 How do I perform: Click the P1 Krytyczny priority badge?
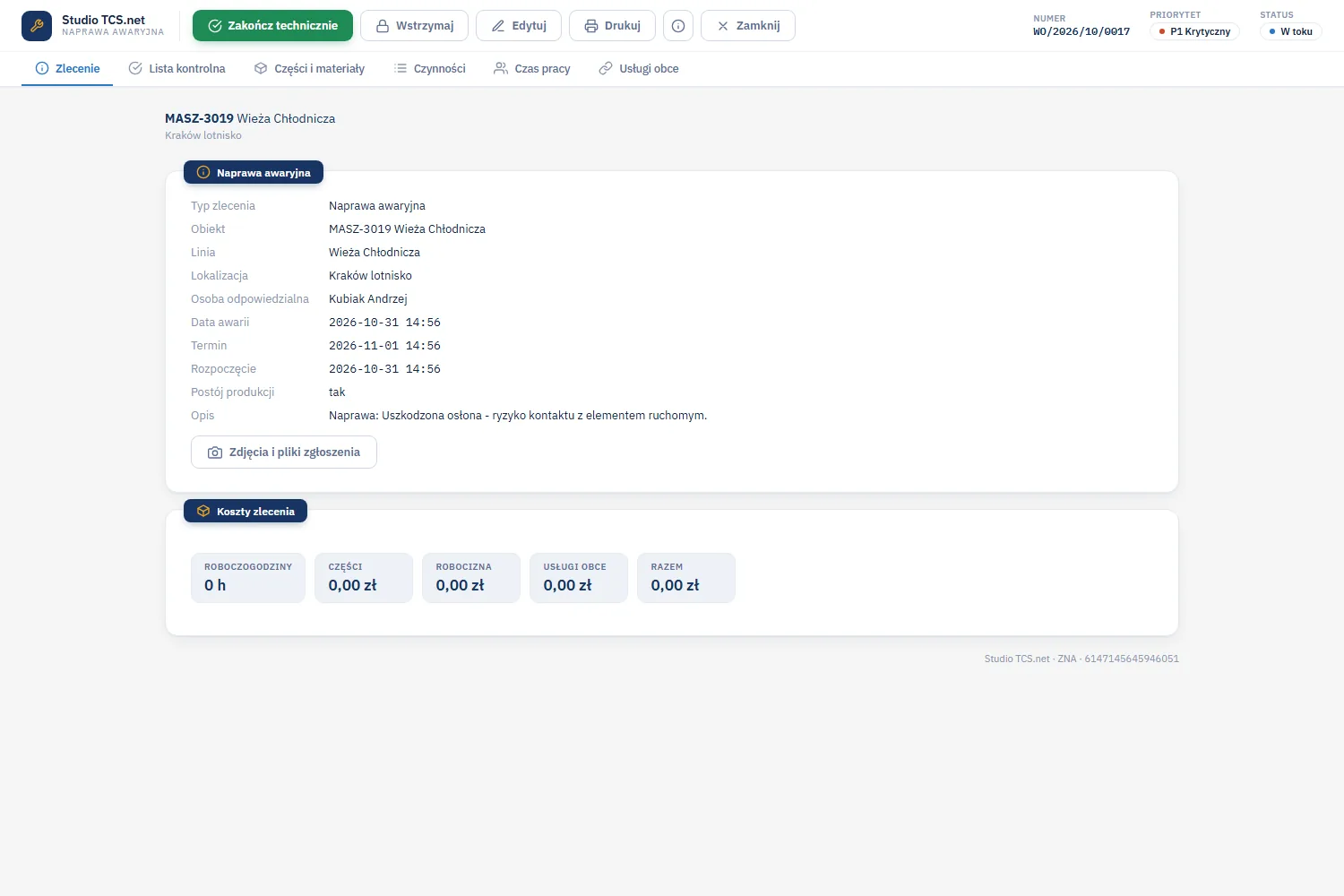coord(1195,31)
